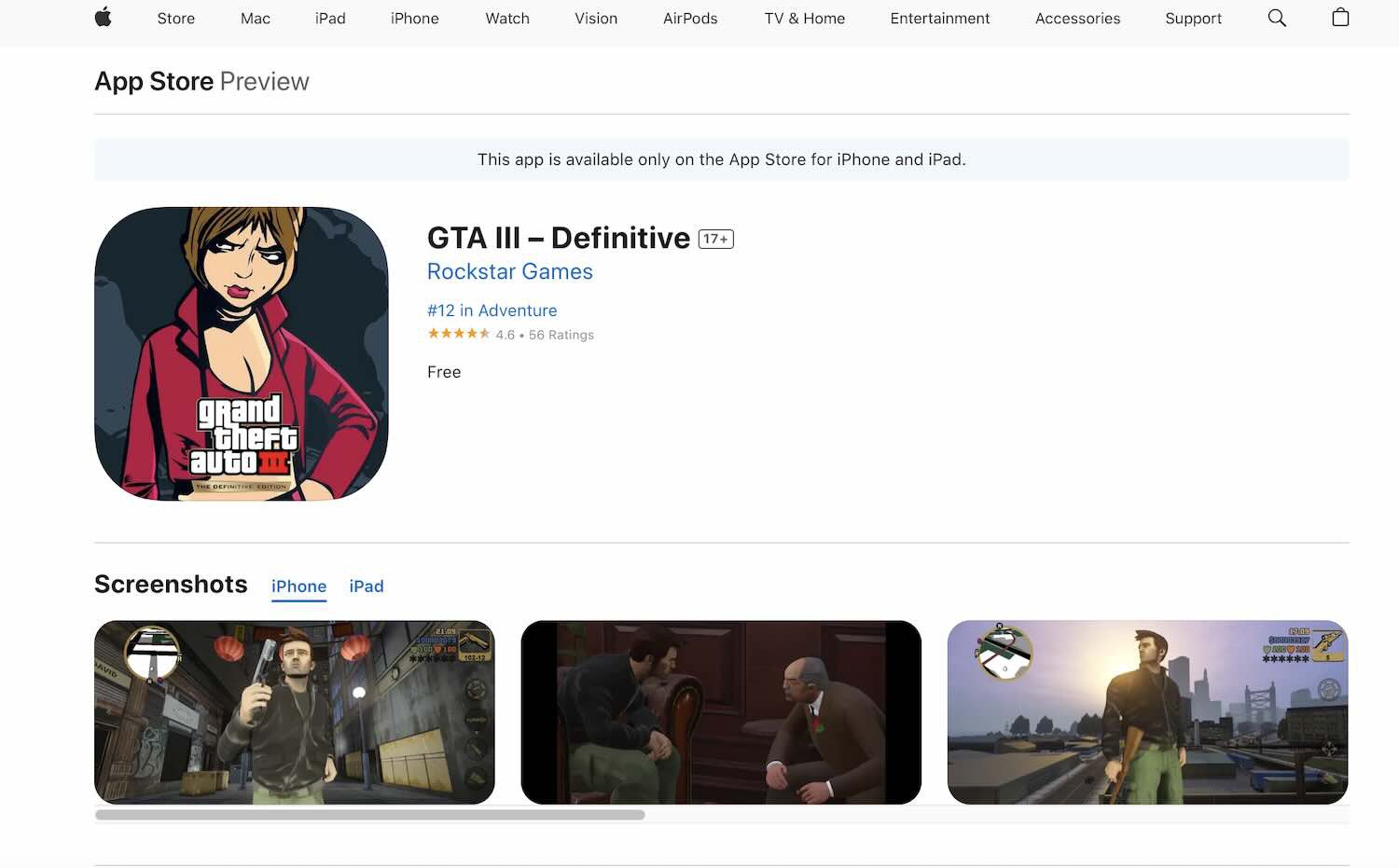View the alley gunman screenshot
1399x868 pixels.
[295, 712]
